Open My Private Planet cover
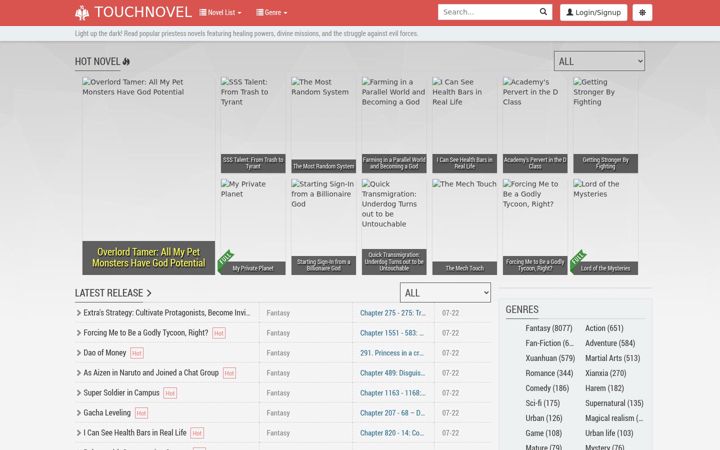The height and width of the screenshot is (450, 720). [253, 227]
